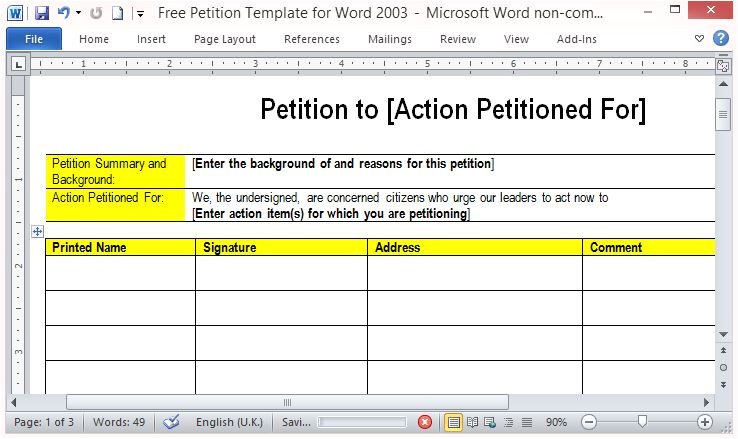Open Word Help question mark icon
The image size is (738, 439).
[721, 39]
